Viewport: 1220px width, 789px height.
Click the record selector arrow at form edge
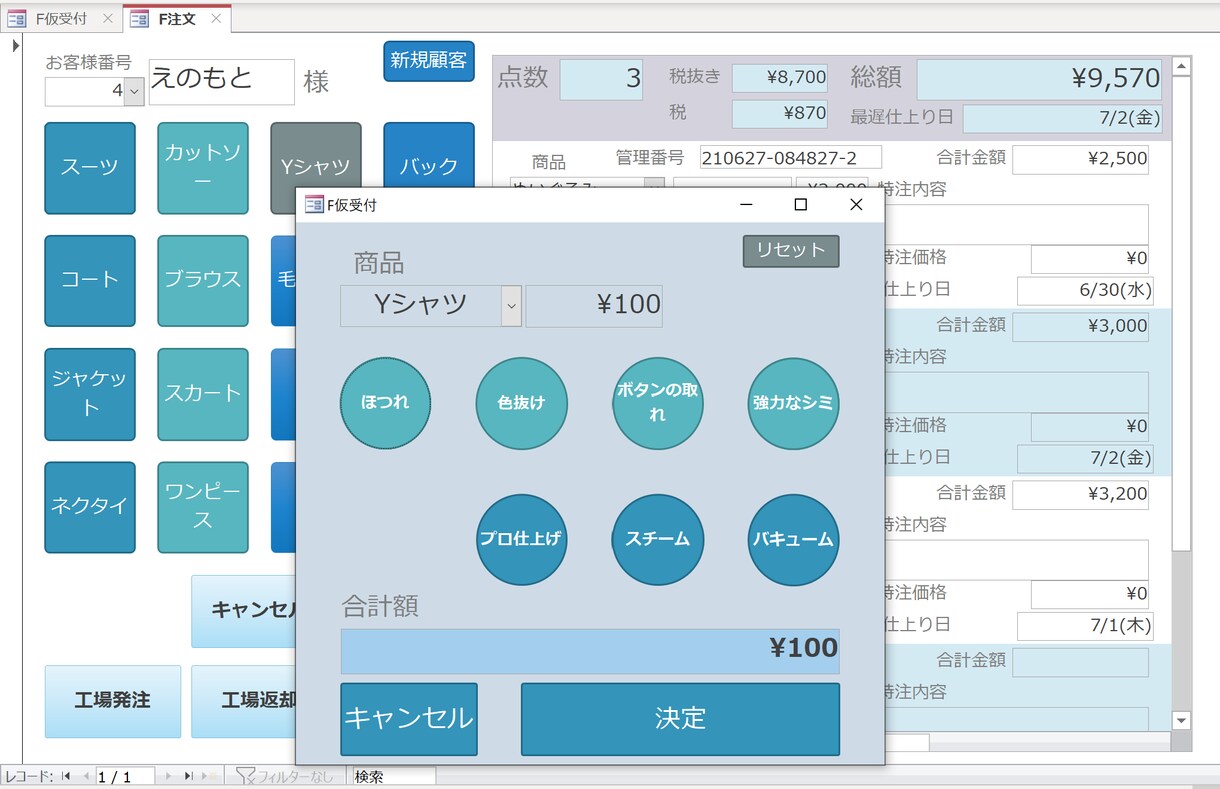(x=14, y=45)
